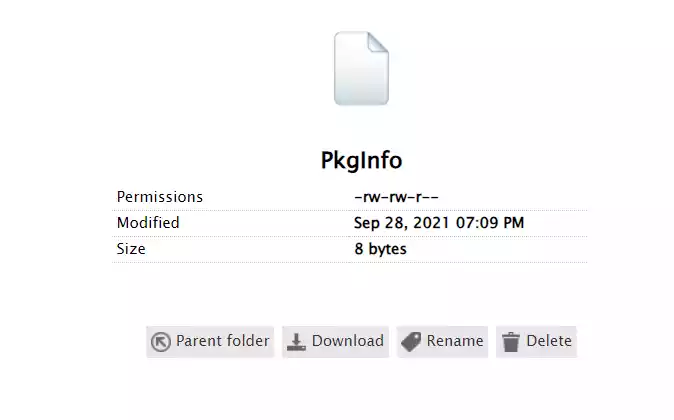Screen dimensions: 674x420
Task: Select the -rw-rw-r-- permissions value
Action: pos(396,197)
